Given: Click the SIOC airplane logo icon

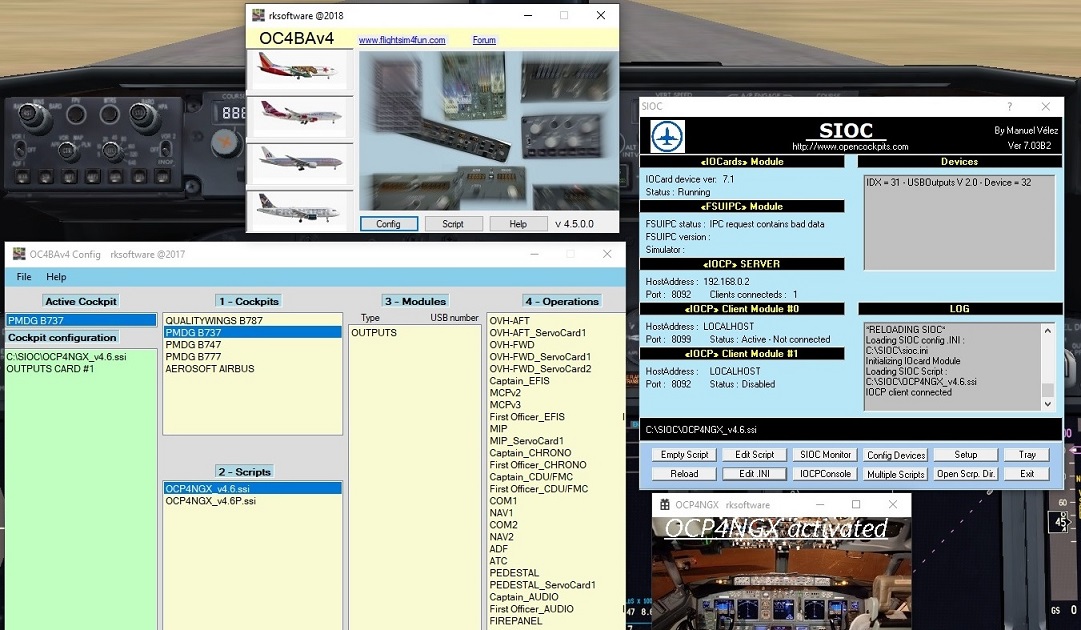Looking at the screenshot, I should 667,137.
